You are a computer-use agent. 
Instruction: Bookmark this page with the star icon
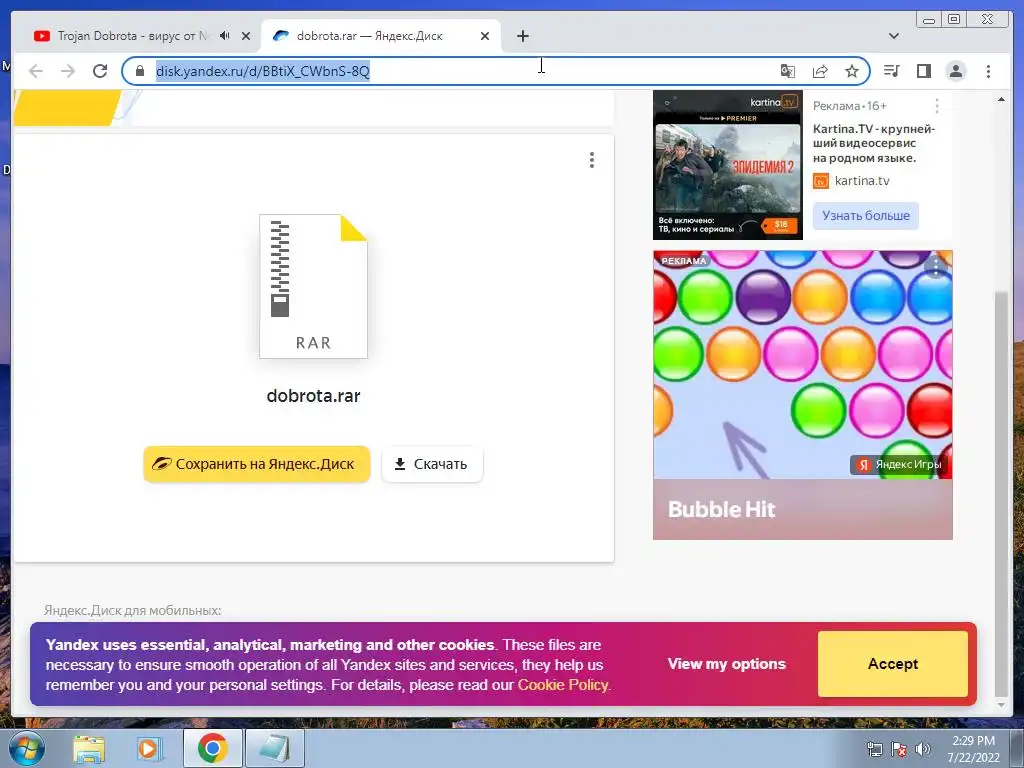pyautogui.click(x=852, y=71)
